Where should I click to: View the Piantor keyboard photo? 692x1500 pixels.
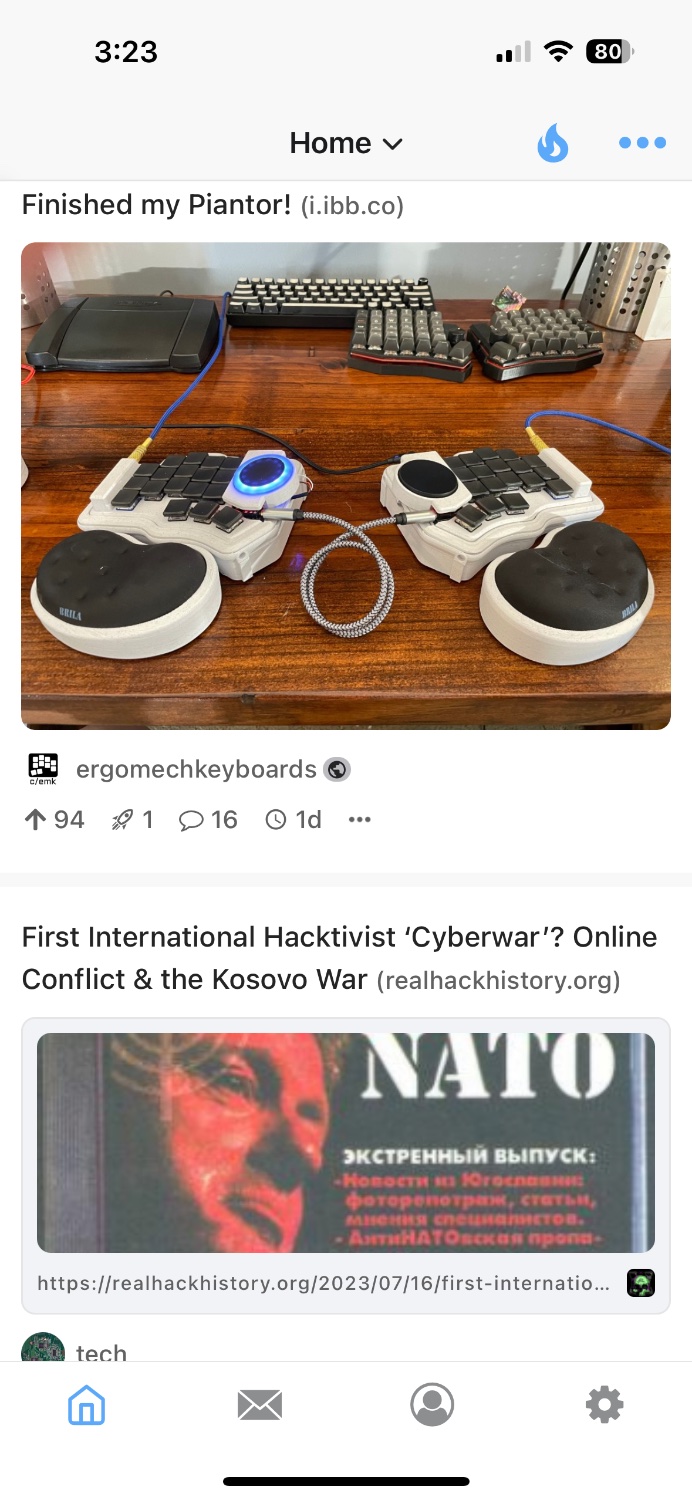point(346,486)
